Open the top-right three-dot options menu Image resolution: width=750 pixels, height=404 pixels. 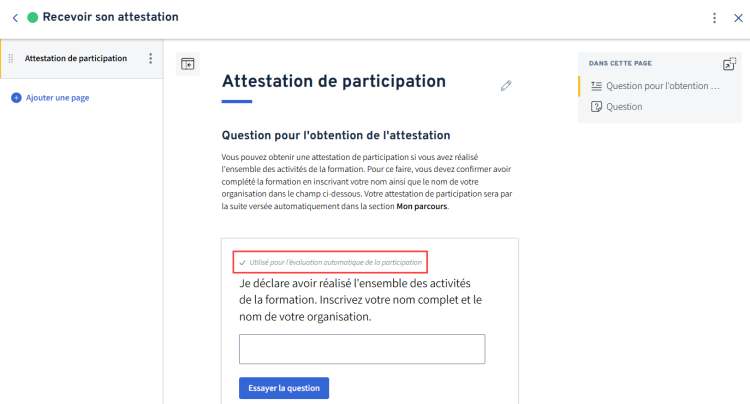[714, 18]
